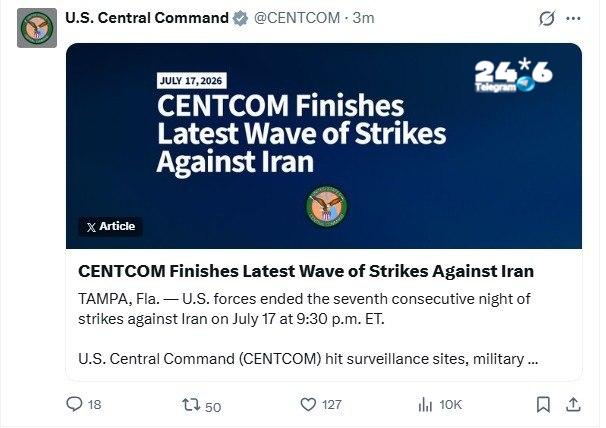Bookmark this post

click(543, 404)
